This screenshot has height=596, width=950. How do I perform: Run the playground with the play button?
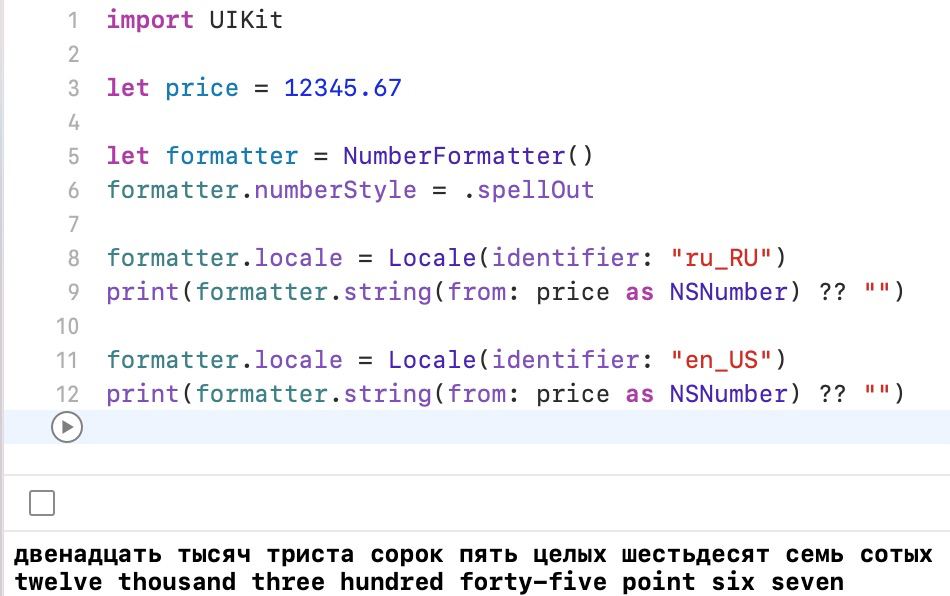67,427
